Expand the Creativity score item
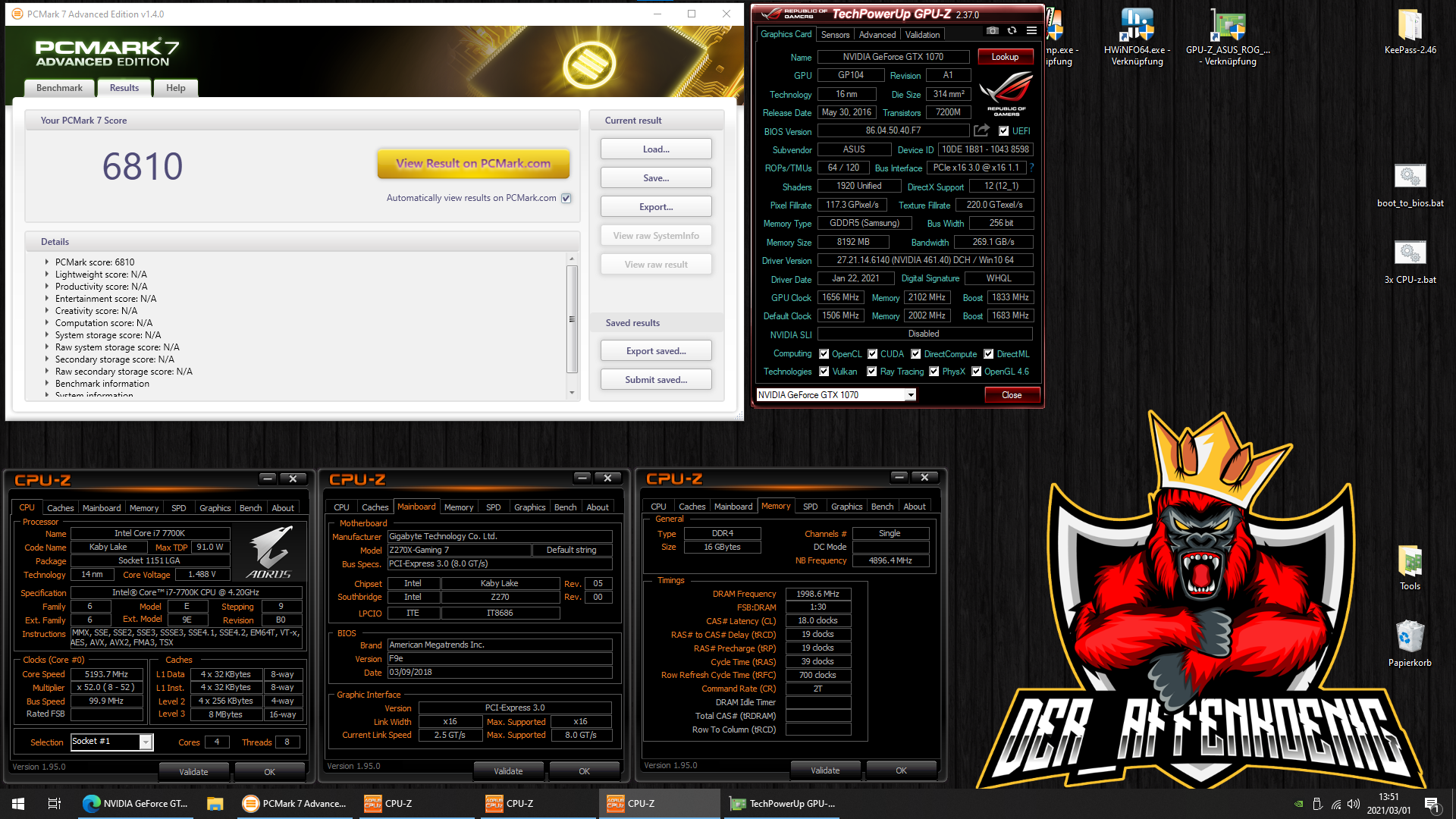The height and width of the screenshot is (819, 1456). click(x=47, y=311)
